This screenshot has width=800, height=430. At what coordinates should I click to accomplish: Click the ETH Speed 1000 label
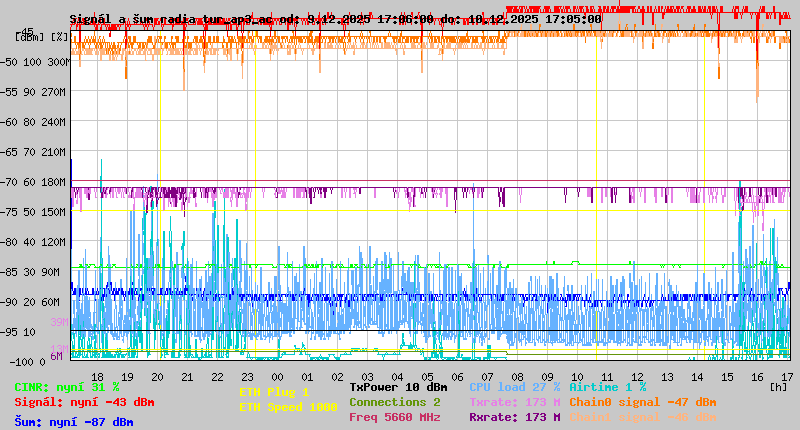pos(288,407)
